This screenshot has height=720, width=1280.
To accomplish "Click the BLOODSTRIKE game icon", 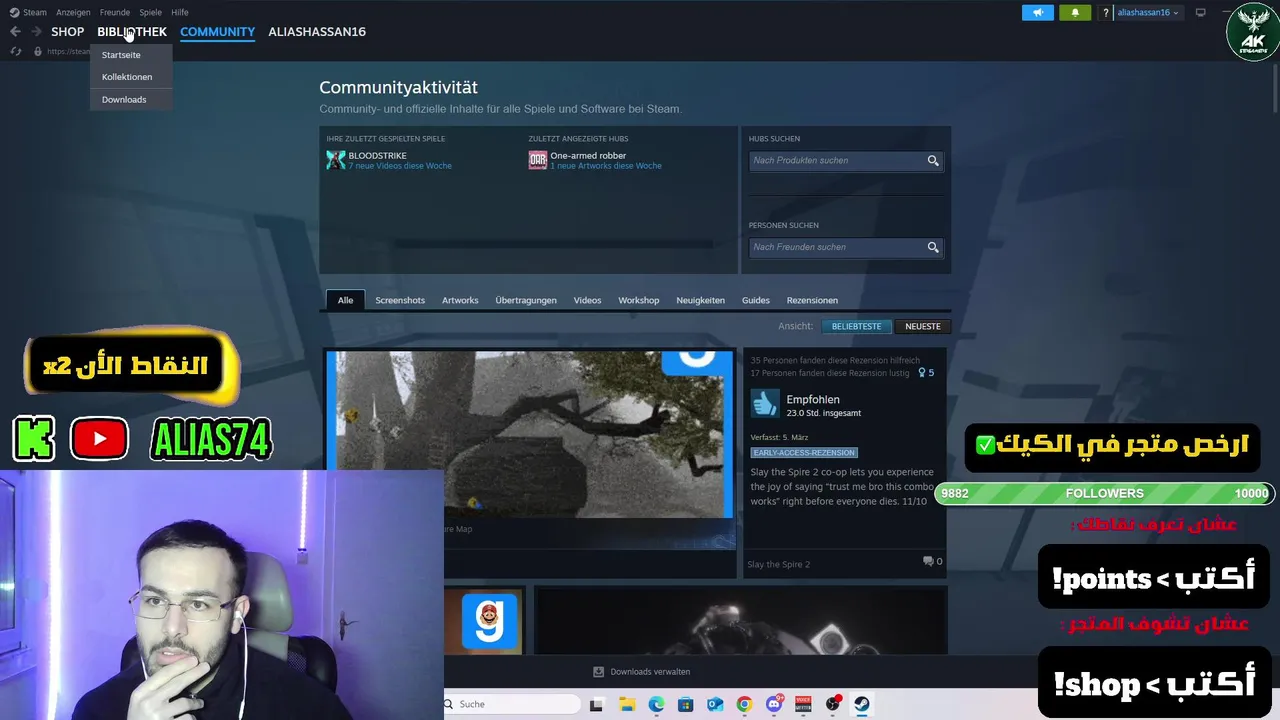I will click(x=336, y=160).
